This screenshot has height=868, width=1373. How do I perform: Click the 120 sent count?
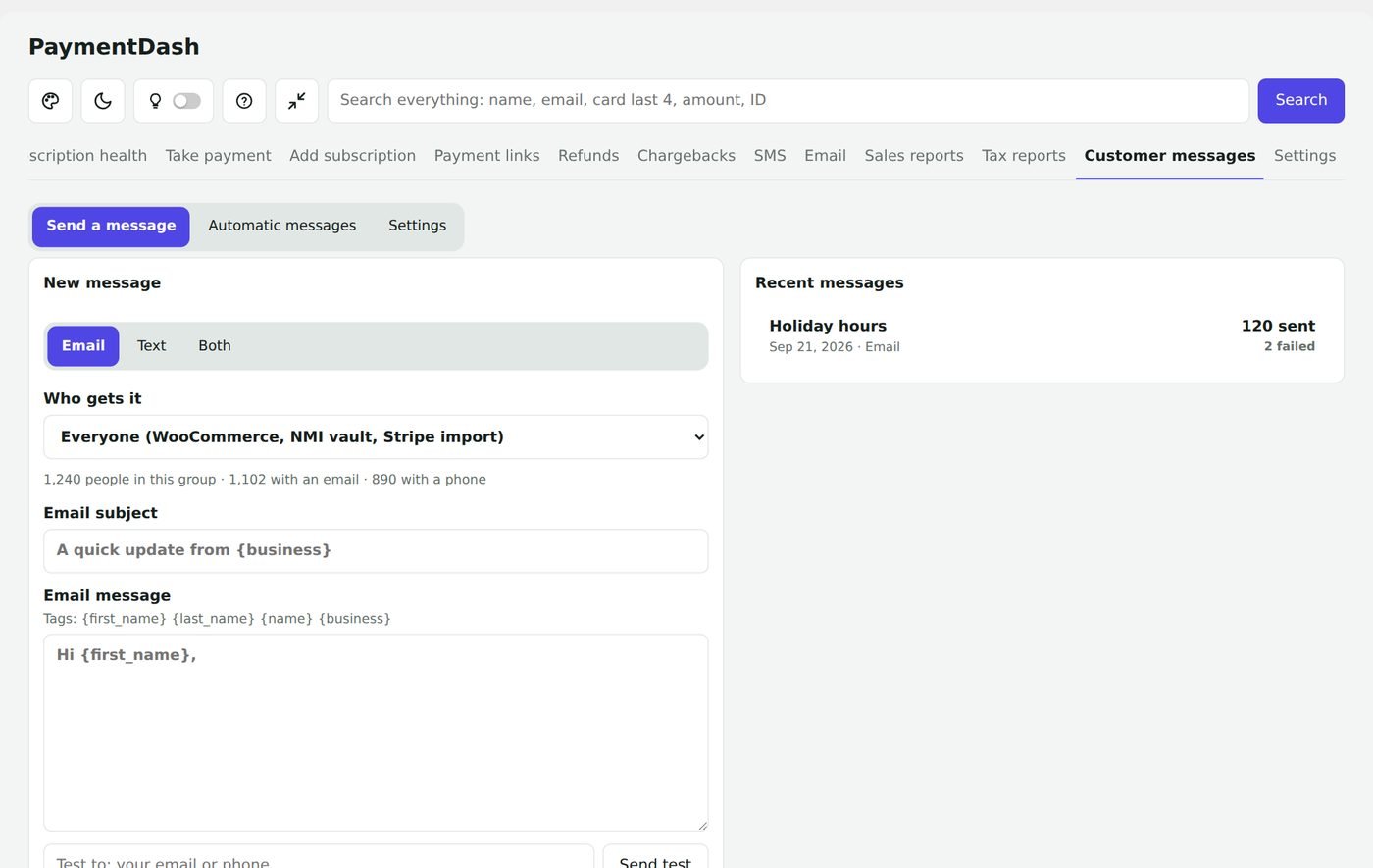[1278, 327]
